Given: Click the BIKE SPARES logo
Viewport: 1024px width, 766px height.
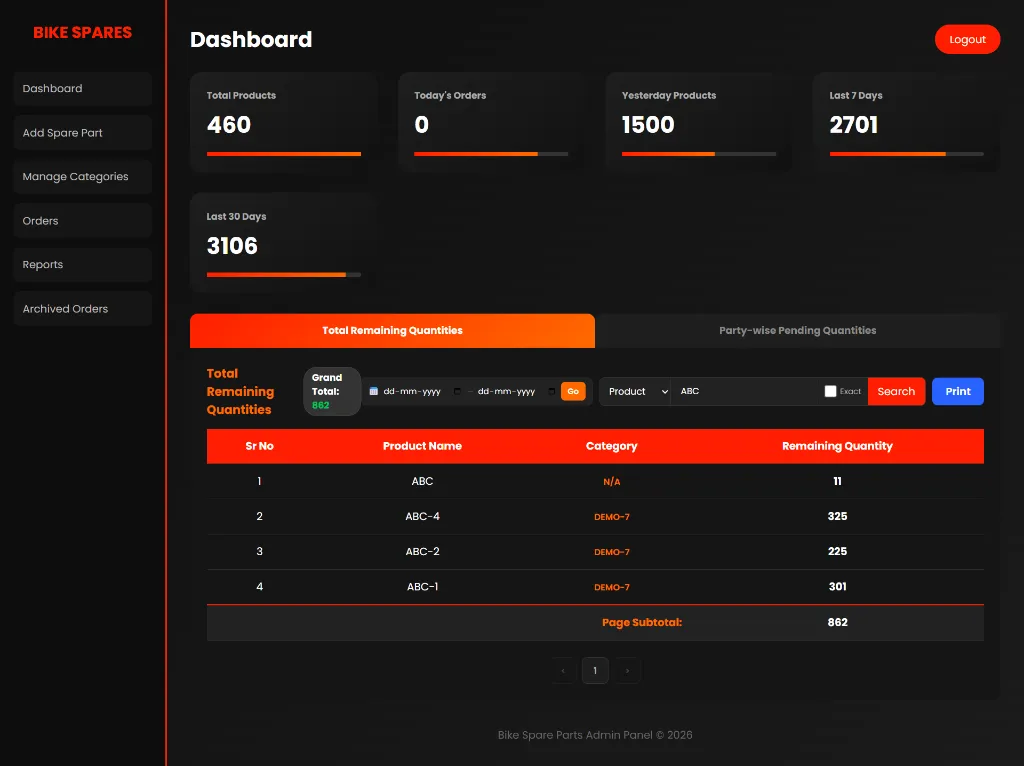Looking at the screenshot, I should [82, 33].
